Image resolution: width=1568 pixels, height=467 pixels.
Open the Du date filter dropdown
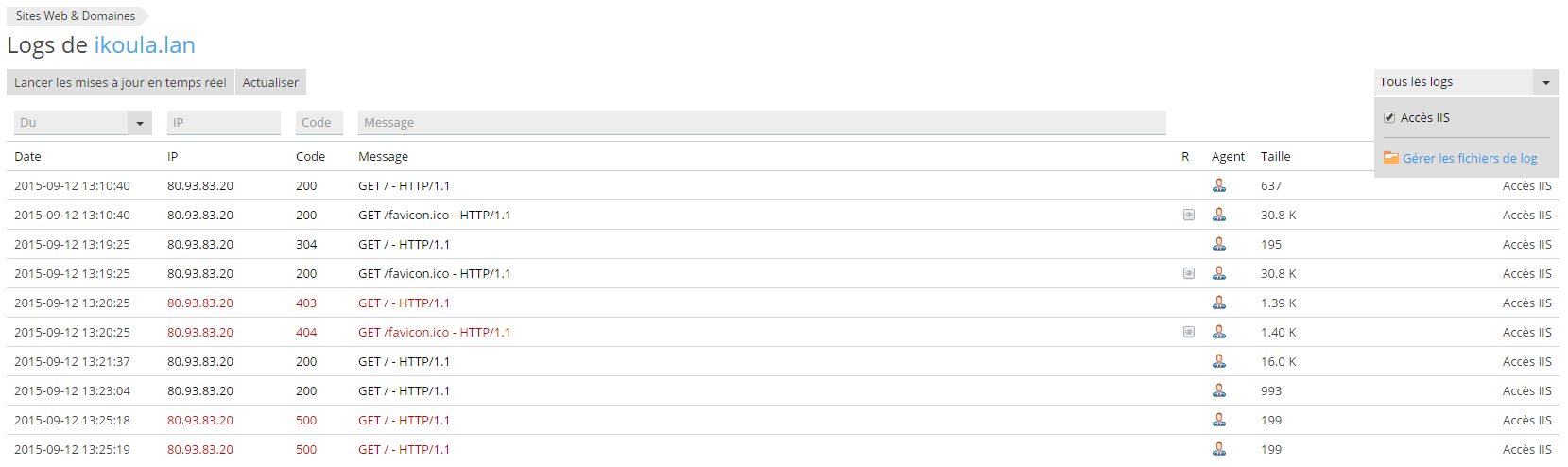pyautogui.click(x=140, y=123)
